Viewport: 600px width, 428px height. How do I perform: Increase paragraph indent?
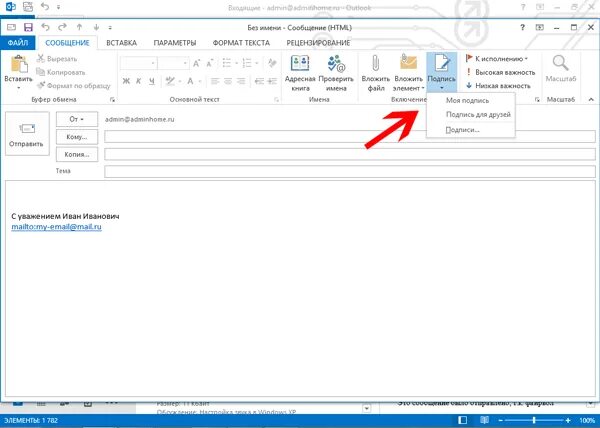pyautogui.click(x=272, y=81)
